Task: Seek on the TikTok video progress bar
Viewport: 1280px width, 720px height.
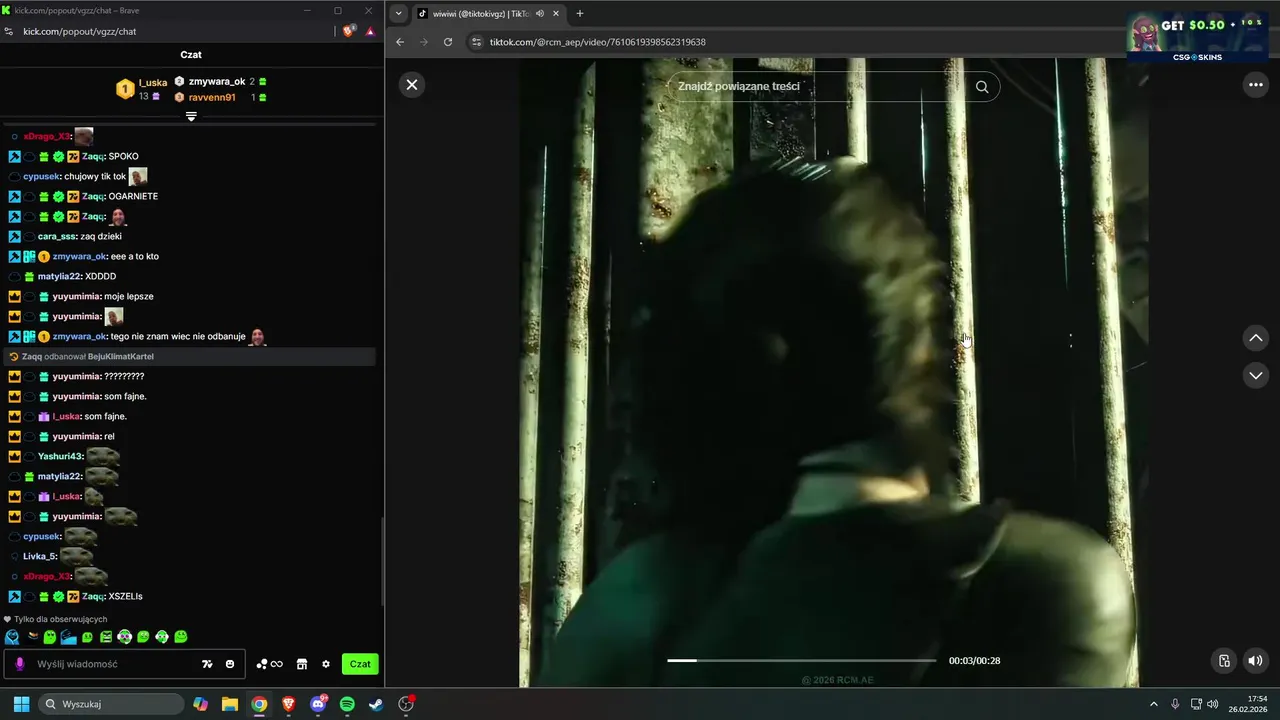Action: pos(801,660)
